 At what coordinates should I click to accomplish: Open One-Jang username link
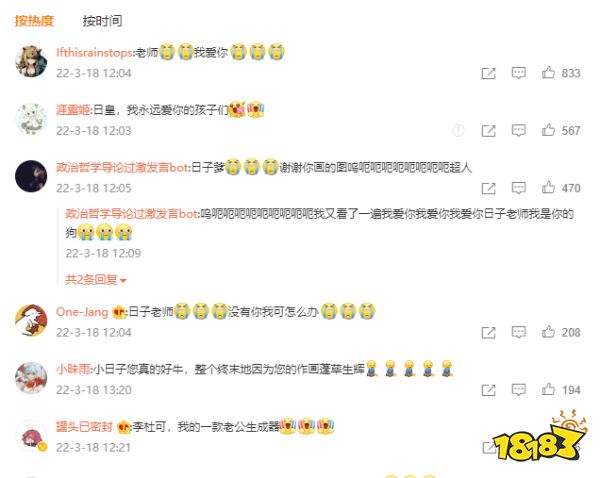[82, 312]
